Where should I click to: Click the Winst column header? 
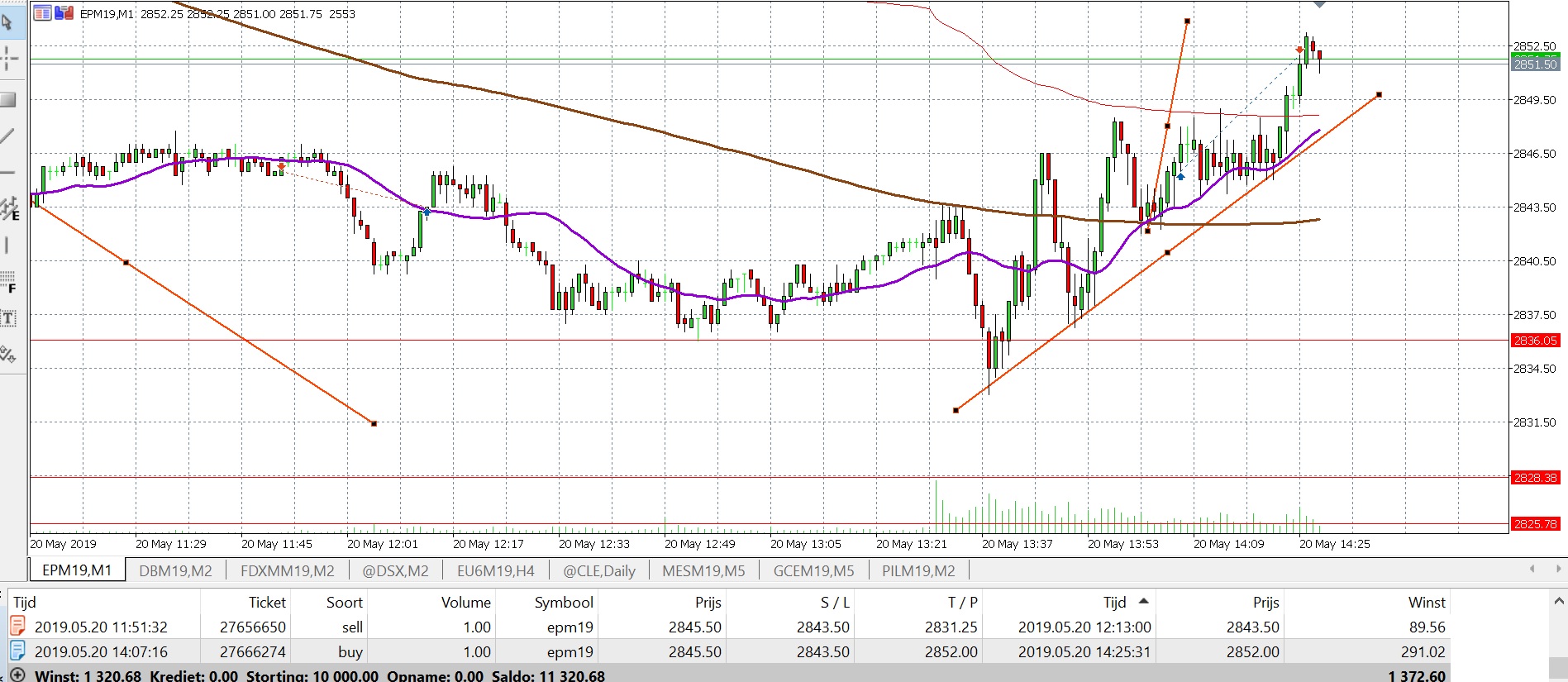1427,602
